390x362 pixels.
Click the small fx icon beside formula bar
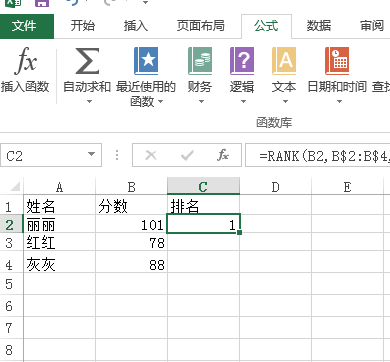[223, 155]
